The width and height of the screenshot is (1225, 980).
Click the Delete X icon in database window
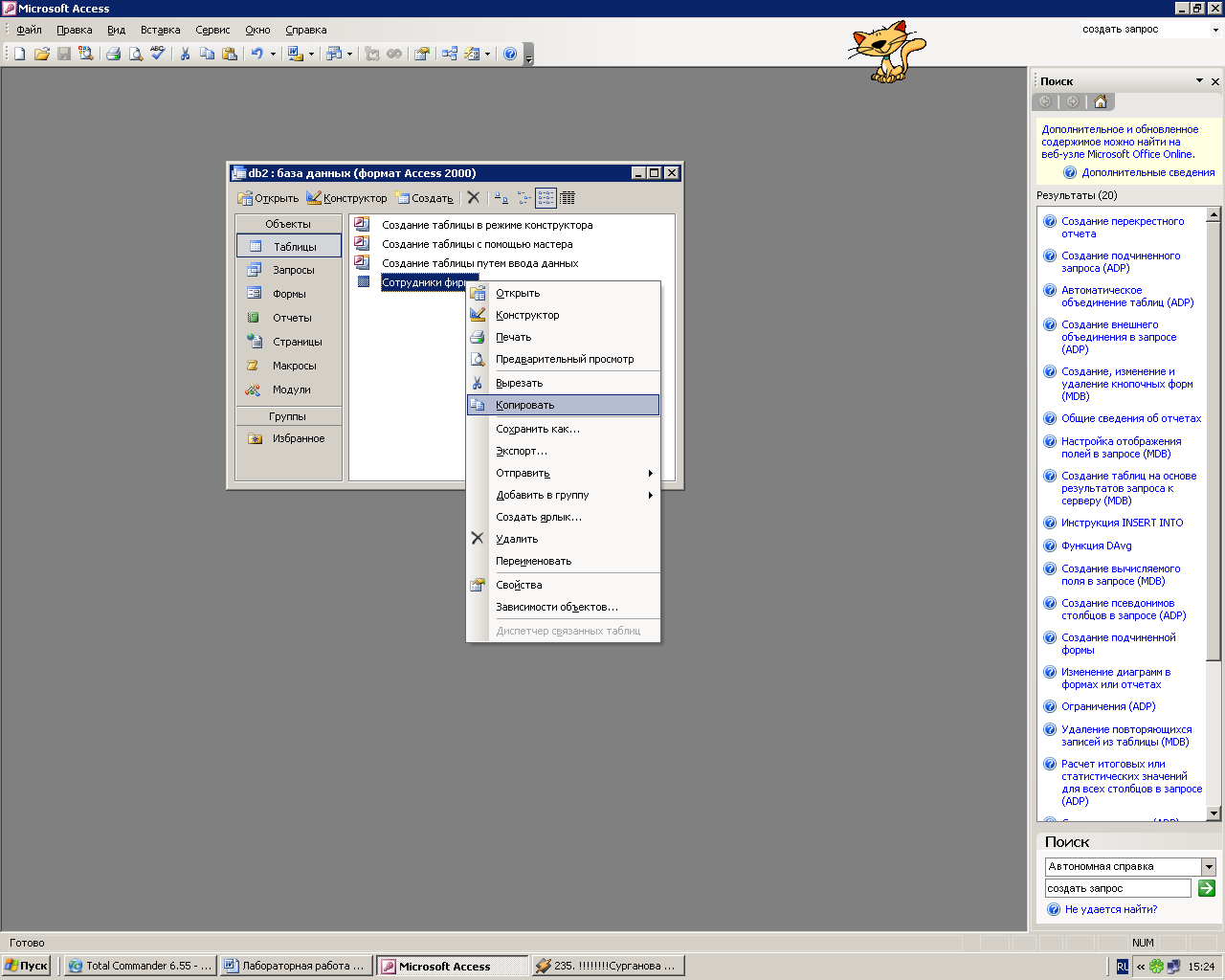[x=474, y=198]
